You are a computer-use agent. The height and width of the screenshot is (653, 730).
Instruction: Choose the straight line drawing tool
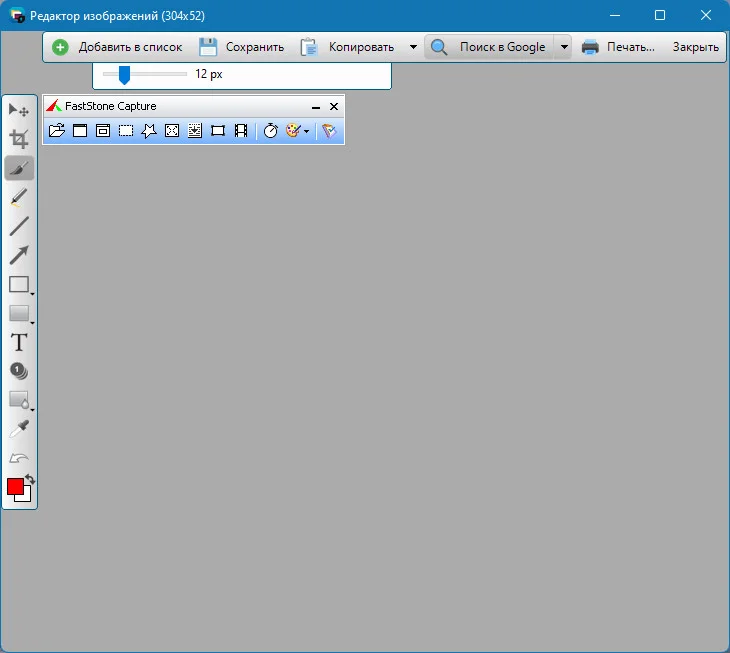click(19, 226)
